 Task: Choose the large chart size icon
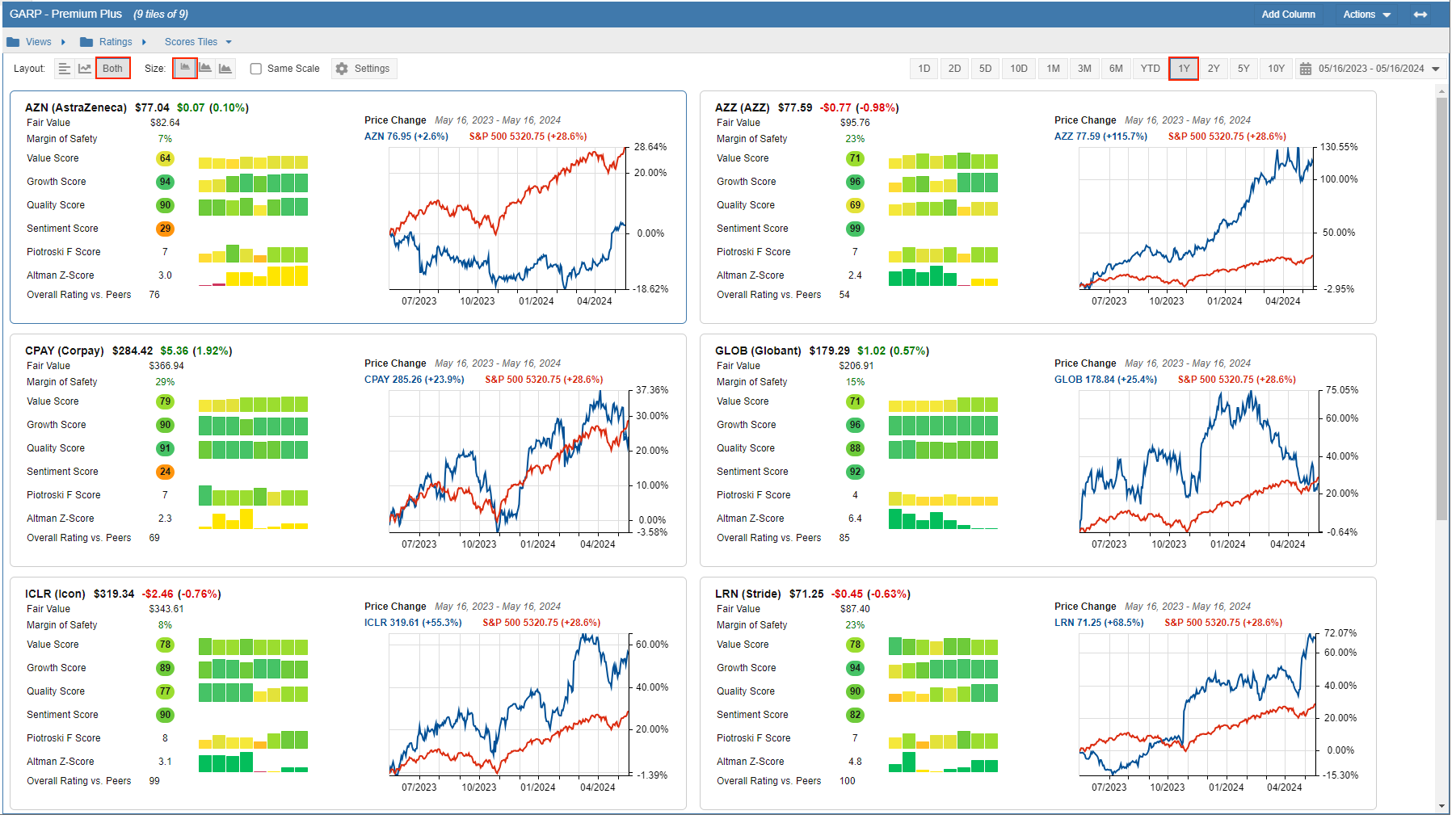coord(225,69)
